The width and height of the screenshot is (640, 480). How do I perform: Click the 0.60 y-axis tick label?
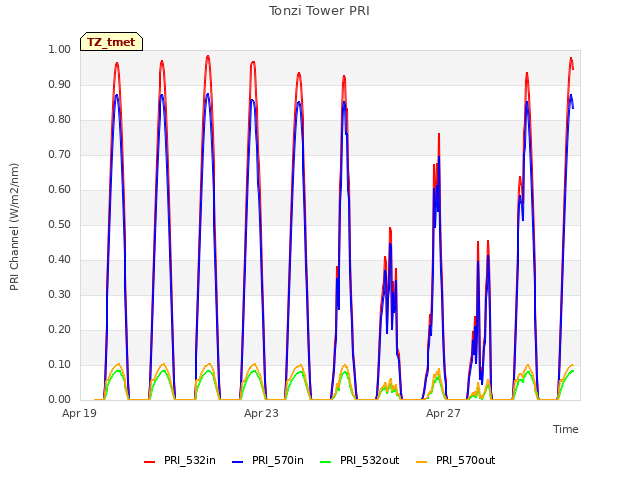point(60,189)
